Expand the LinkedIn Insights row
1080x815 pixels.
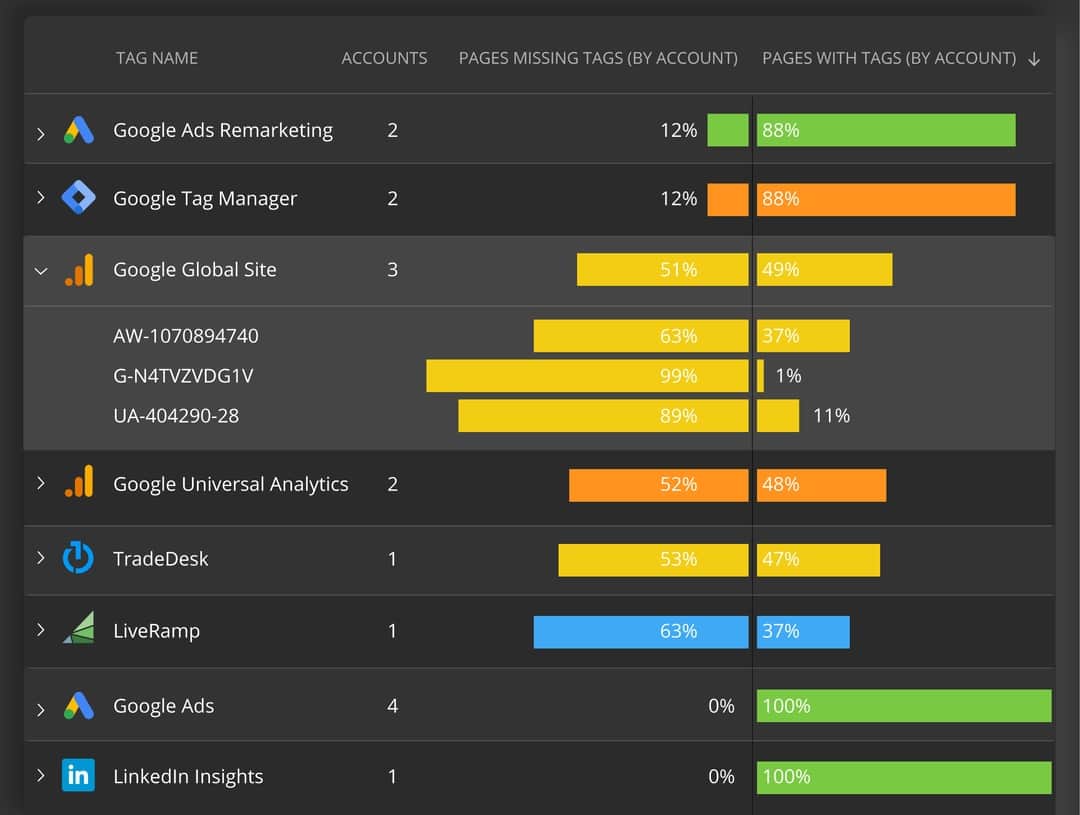pos(41,775)
